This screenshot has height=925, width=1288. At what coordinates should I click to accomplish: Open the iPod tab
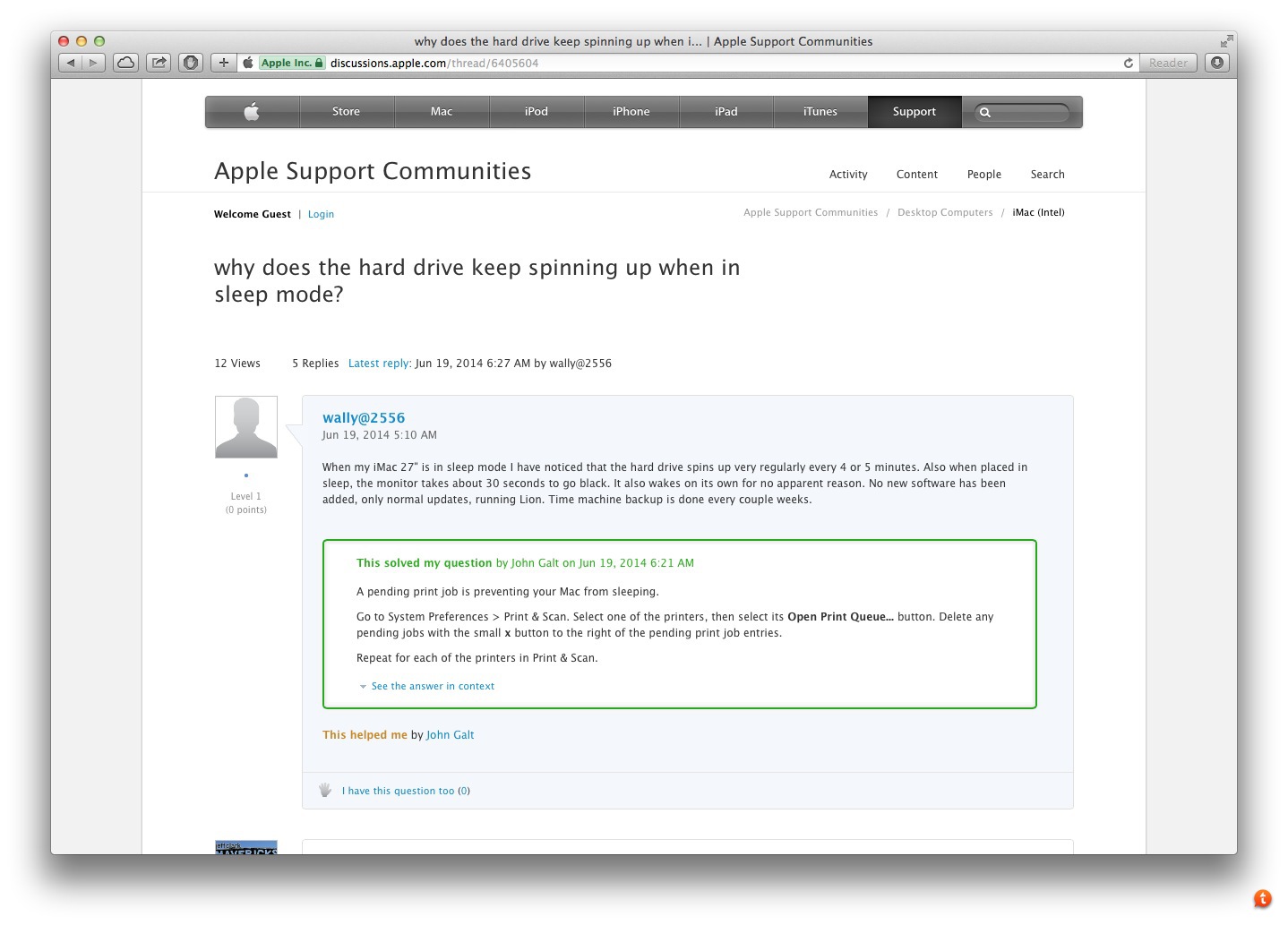(x=537, y=112)
